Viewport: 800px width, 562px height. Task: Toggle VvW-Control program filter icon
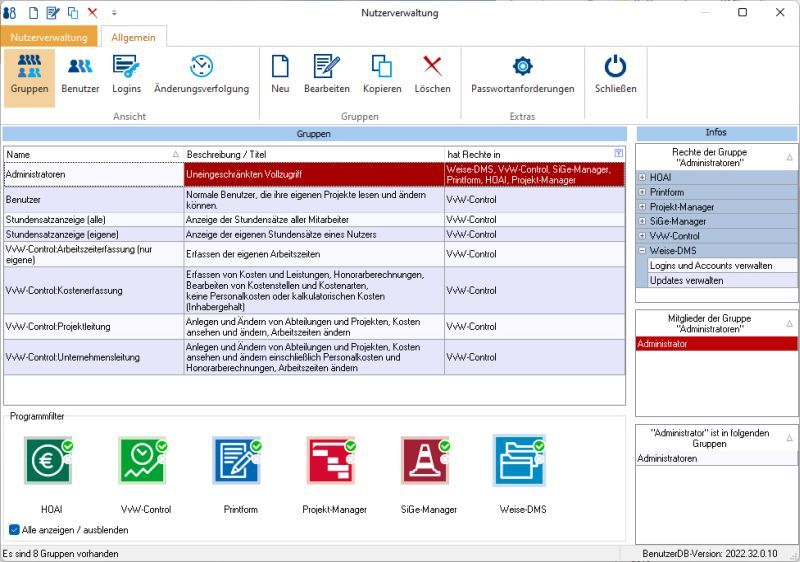[x=143, y=461]
